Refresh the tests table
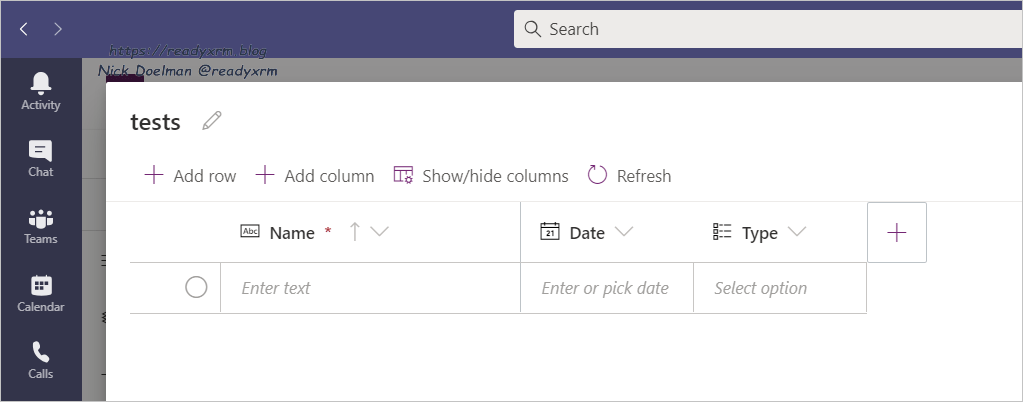 [629, 176]
